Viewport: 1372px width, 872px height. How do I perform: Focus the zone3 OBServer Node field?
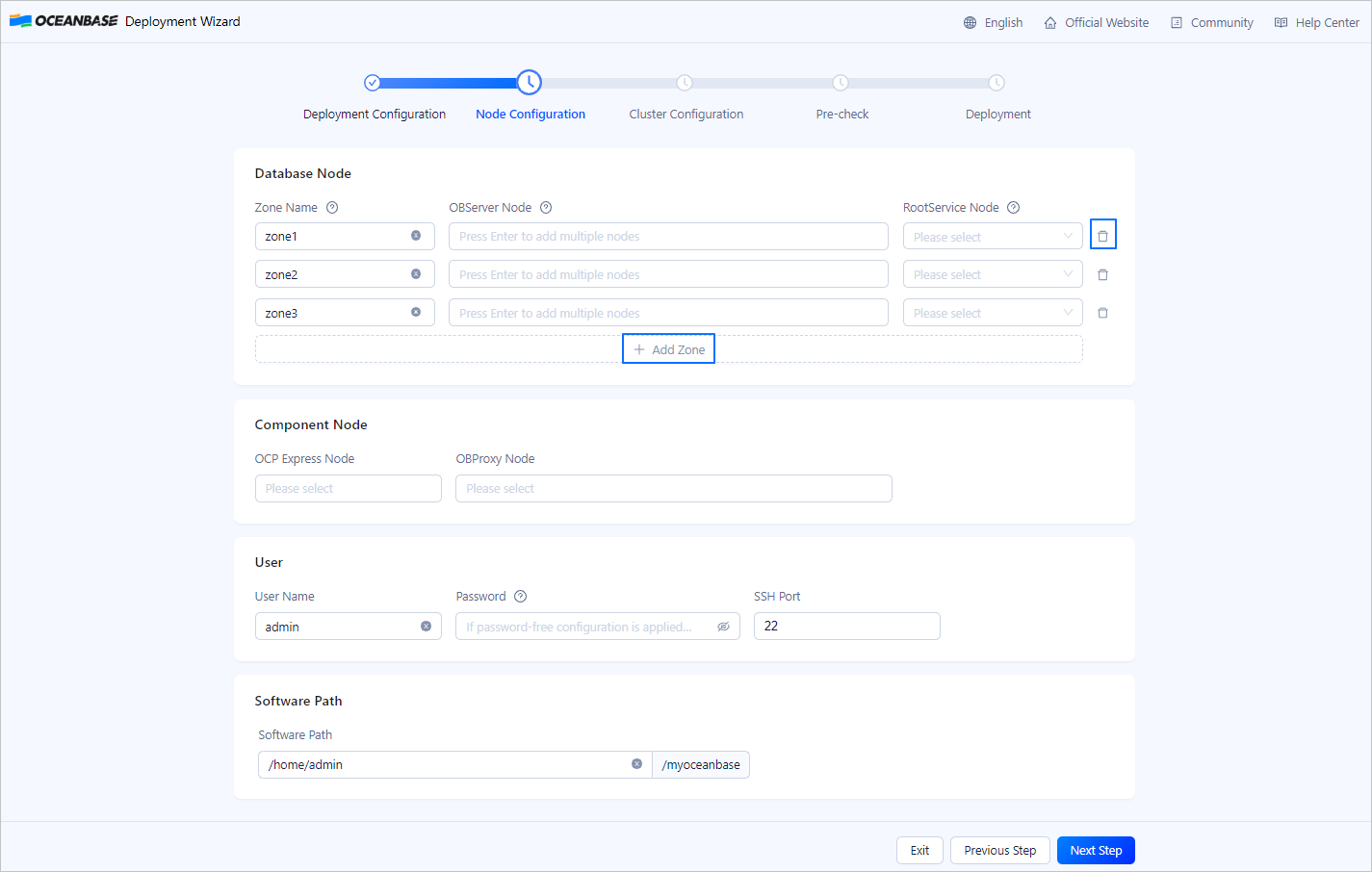pyautogui.click(x=668, y=313)
